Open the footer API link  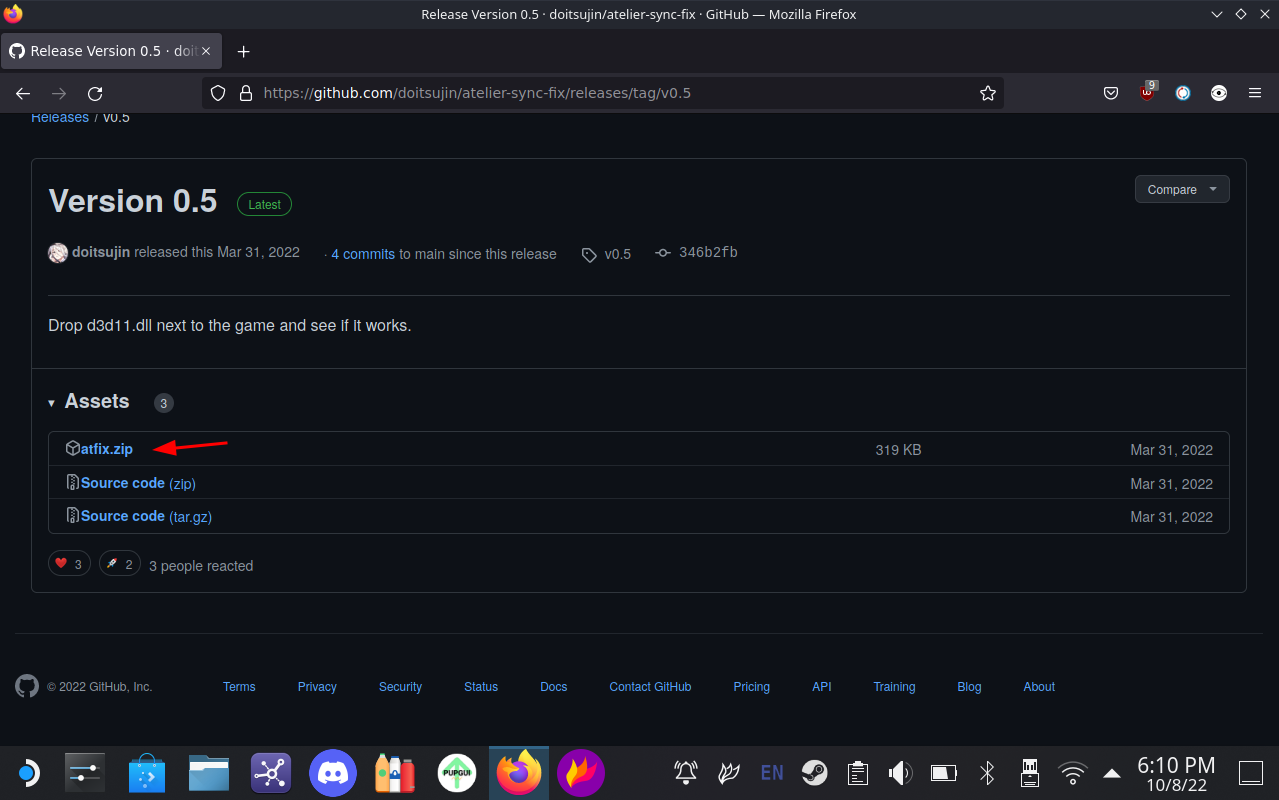coord(822,687)
